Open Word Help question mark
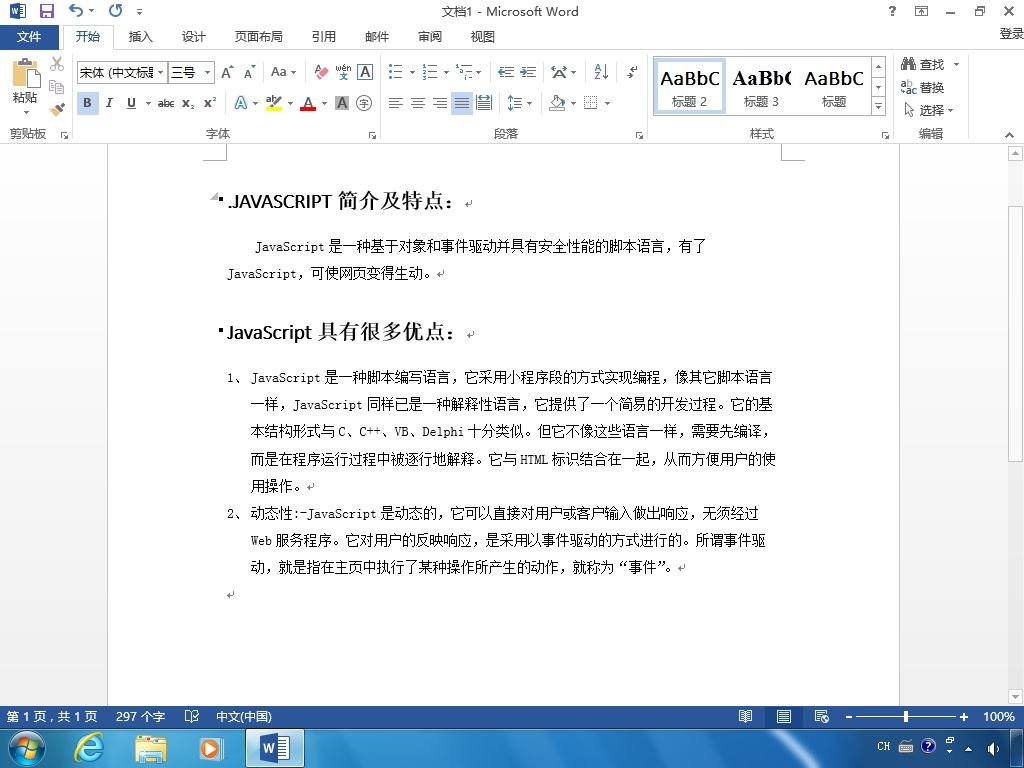1024x768 pixels. pos(892,11)
